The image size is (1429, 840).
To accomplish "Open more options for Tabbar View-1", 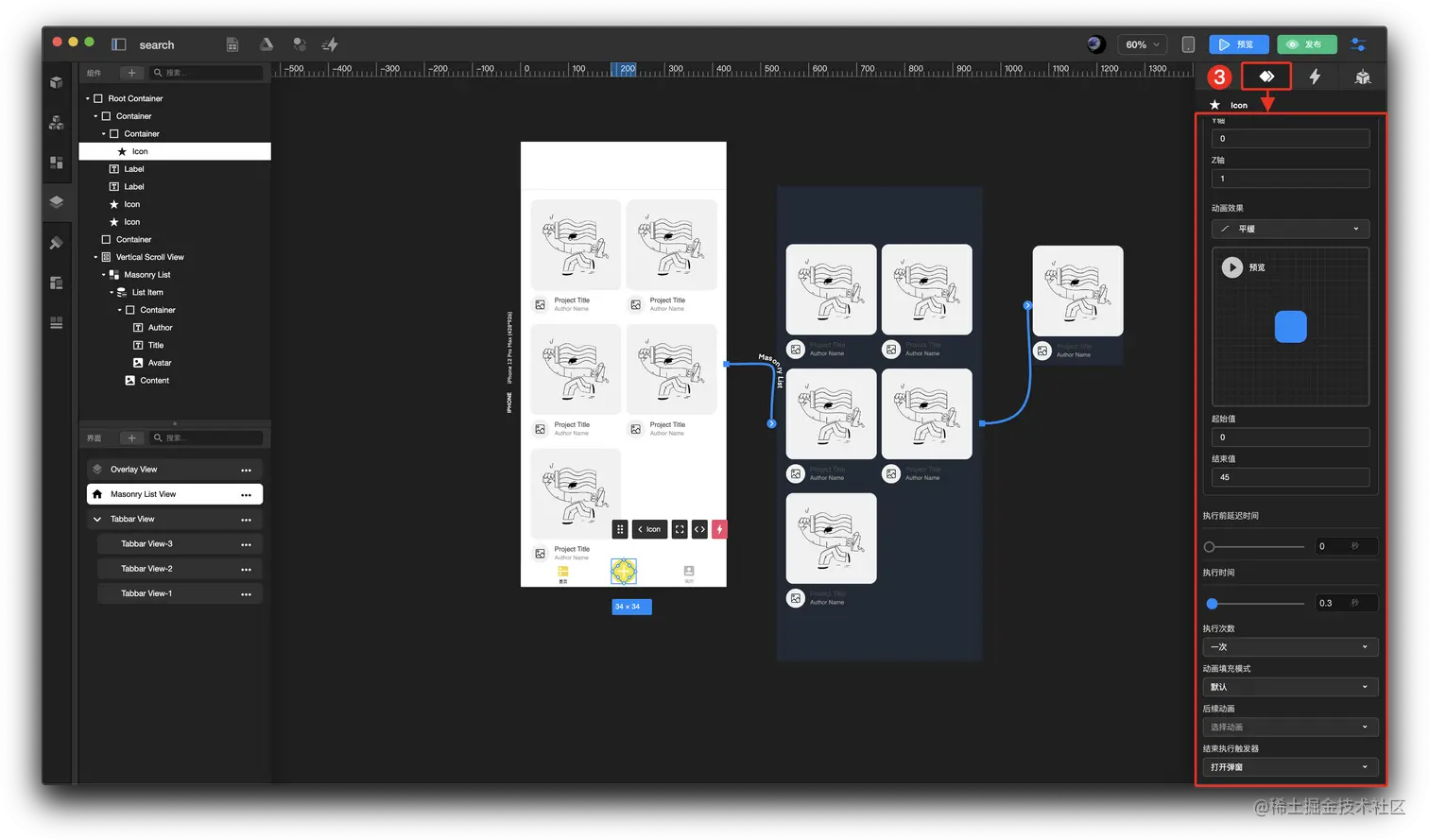I will (246, 593).
